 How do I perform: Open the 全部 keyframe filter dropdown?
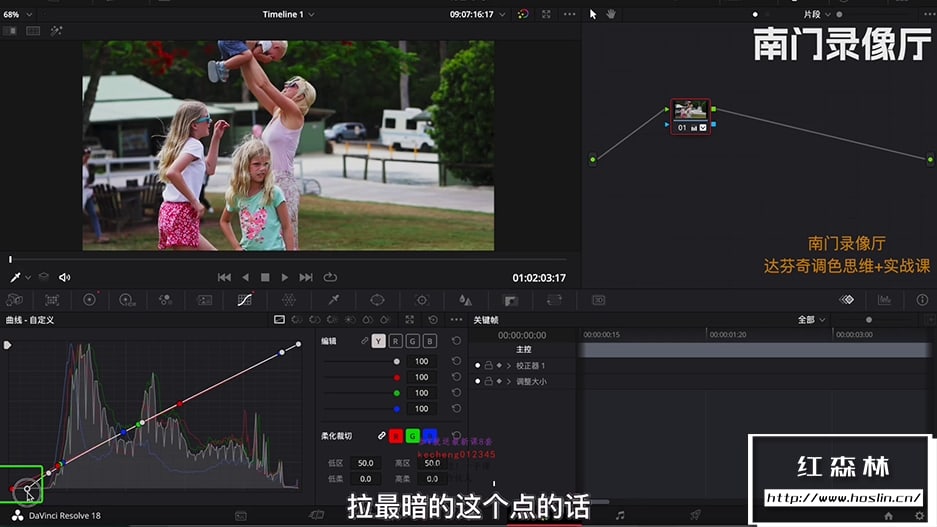tap(811, 320)
